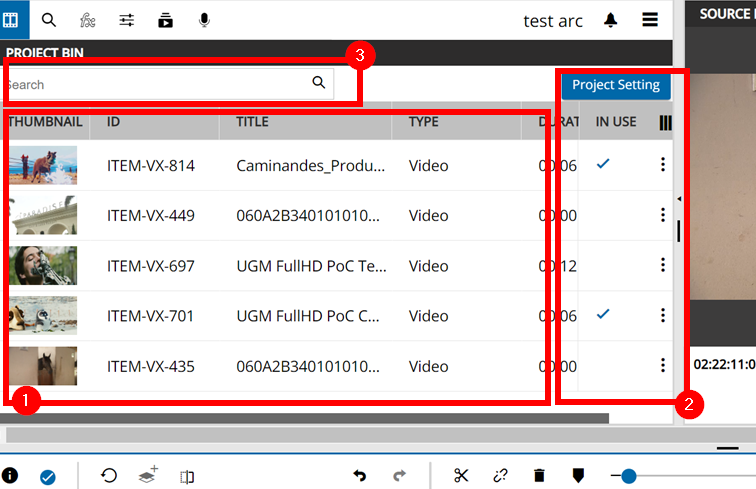Click the scissors cut tool
Image resolution: width=756 pixels, height=489 pixels.
pos(461,476)
